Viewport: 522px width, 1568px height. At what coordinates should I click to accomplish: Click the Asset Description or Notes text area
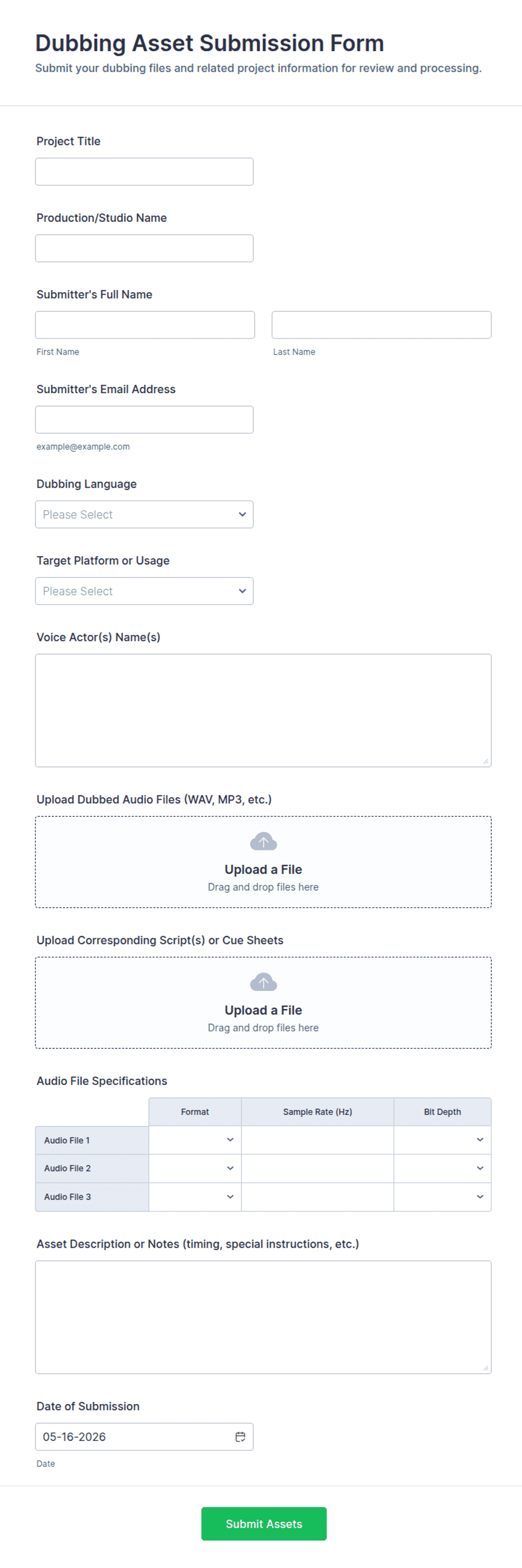point(263,1317)
